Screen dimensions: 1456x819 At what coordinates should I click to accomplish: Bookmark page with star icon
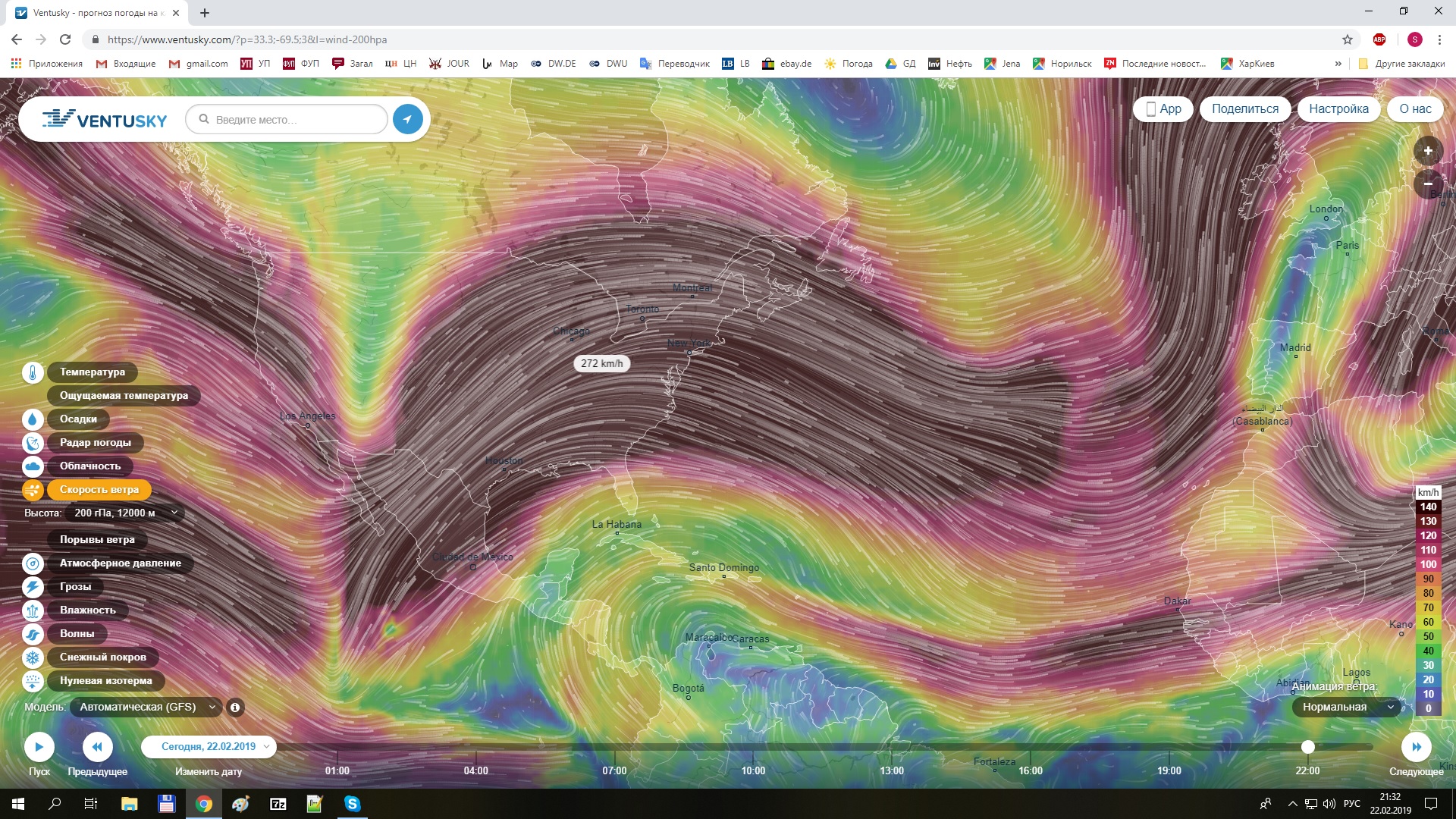tap(1348, 39)
